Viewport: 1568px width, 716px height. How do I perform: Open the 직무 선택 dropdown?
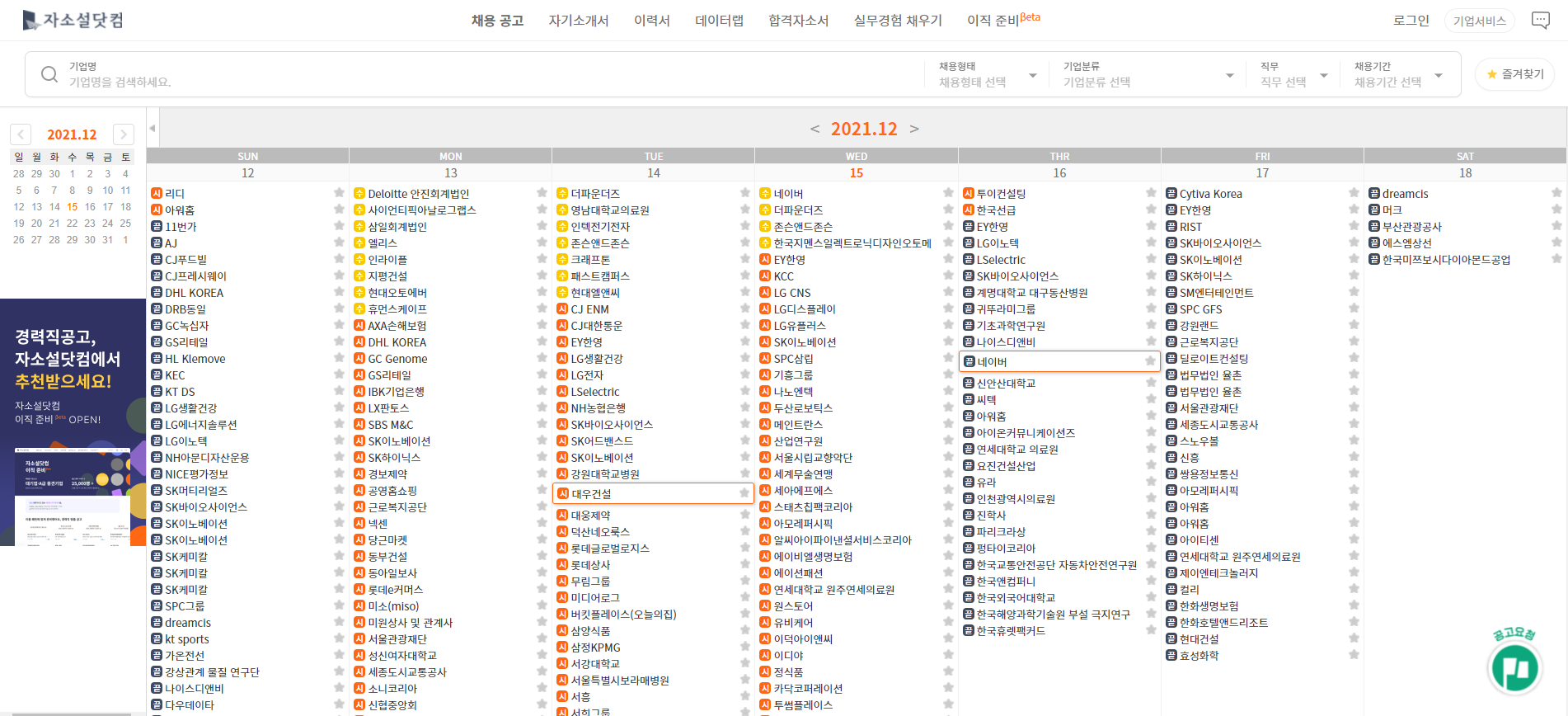(x=1294, y=74)
